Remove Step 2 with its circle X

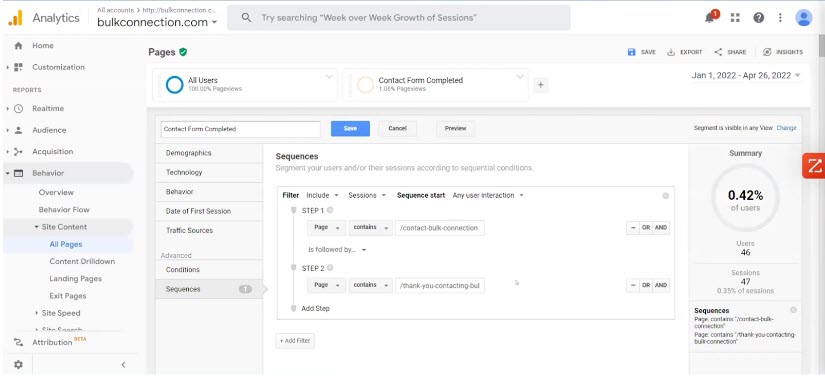330,268
